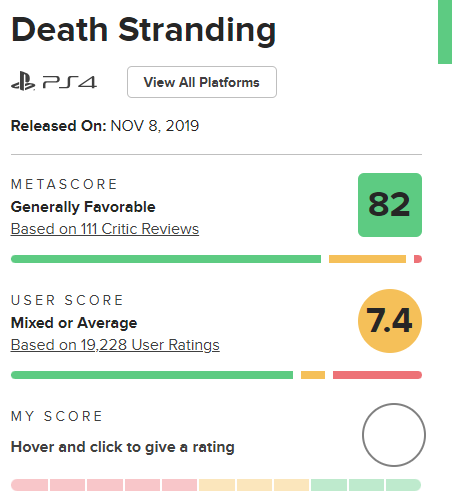Click the Death Stranding title heading

pyautogui.click(x=144, y=30)
